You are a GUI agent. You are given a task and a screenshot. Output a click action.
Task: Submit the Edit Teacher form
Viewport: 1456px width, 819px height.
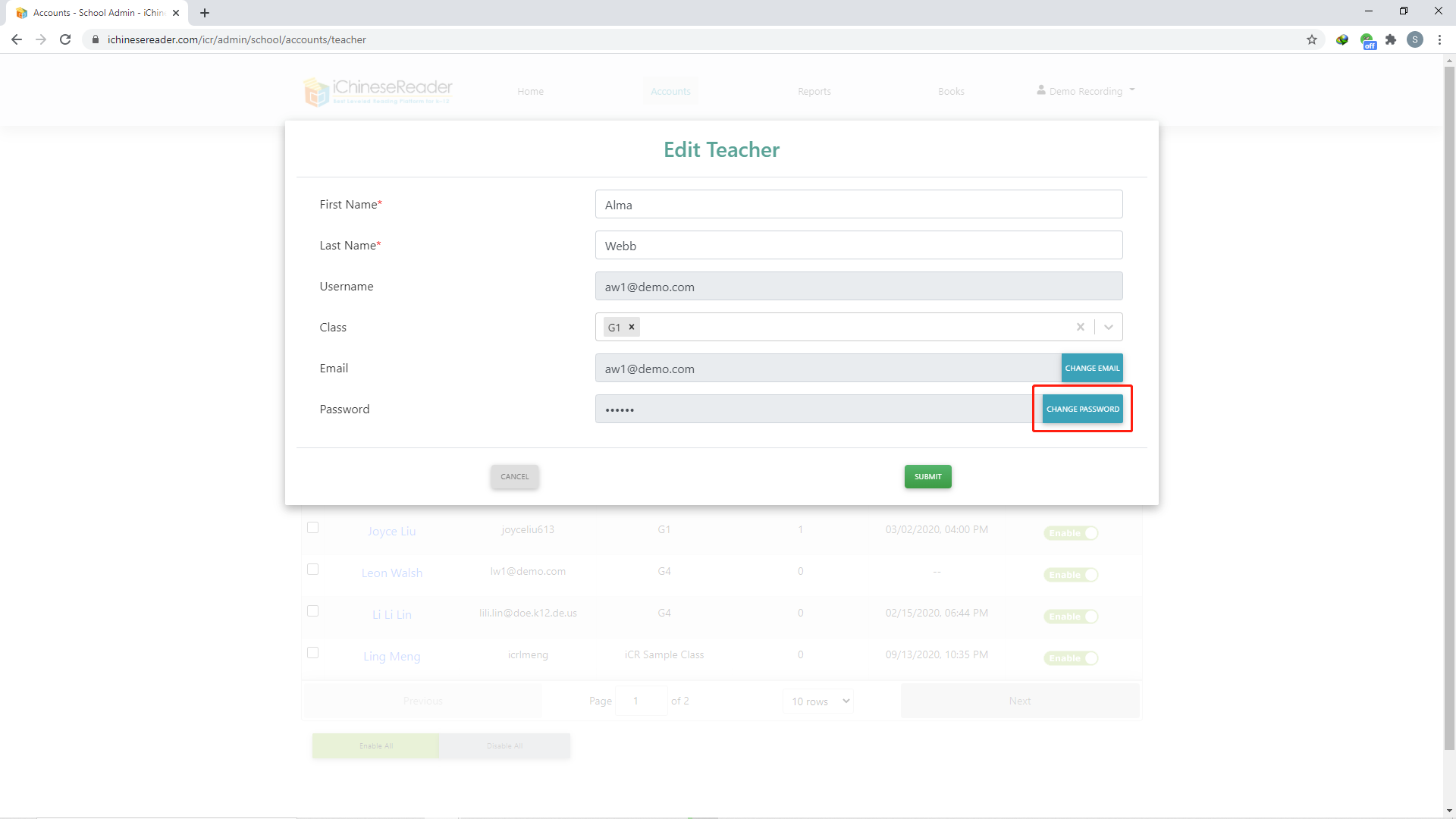point(928,476)
